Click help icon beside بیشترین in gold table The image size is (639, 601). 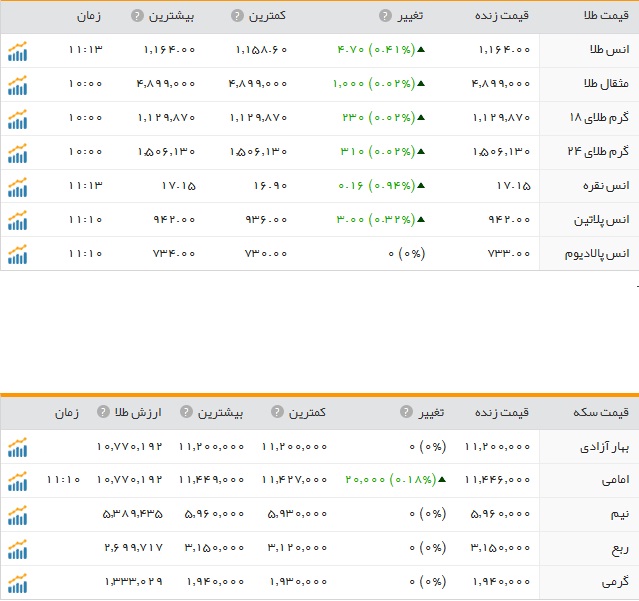pyautogui.click(x=137, y=16)
